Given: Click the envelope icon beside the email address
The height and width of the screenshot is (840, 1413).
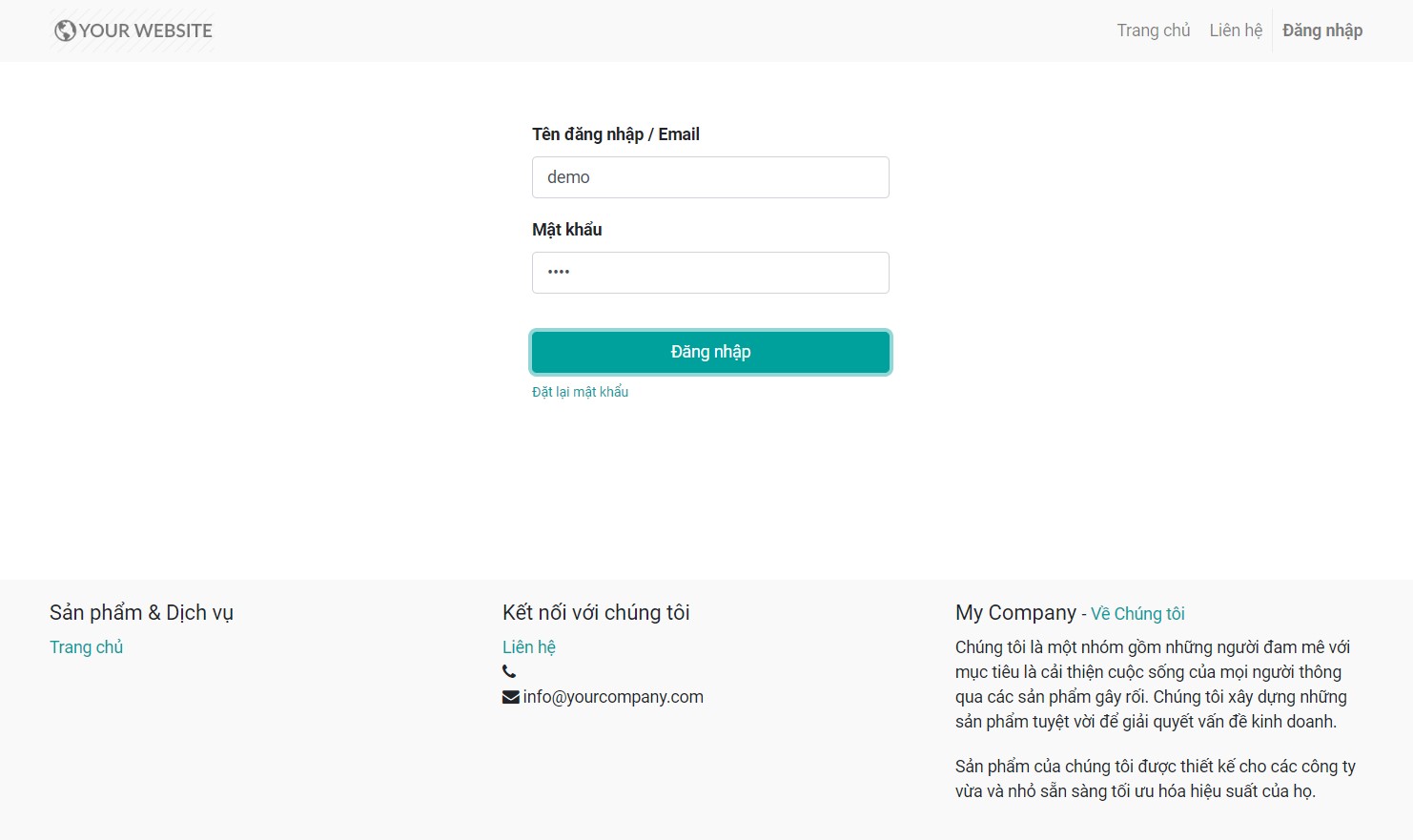Looking at the screenshot, I should tap(511, 697).
